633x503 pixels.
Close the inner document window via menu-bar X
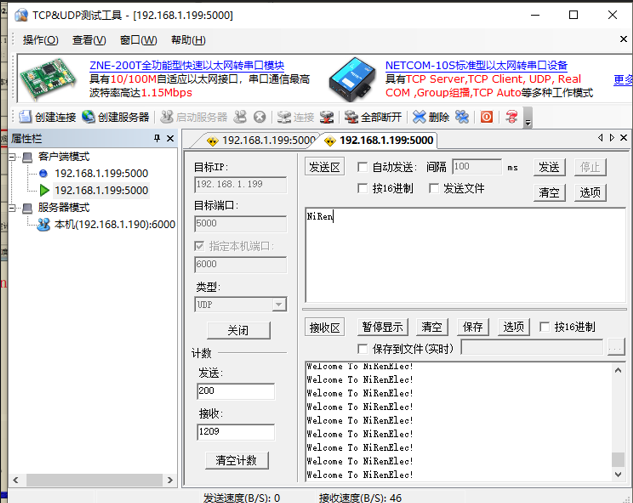(623, 39)
